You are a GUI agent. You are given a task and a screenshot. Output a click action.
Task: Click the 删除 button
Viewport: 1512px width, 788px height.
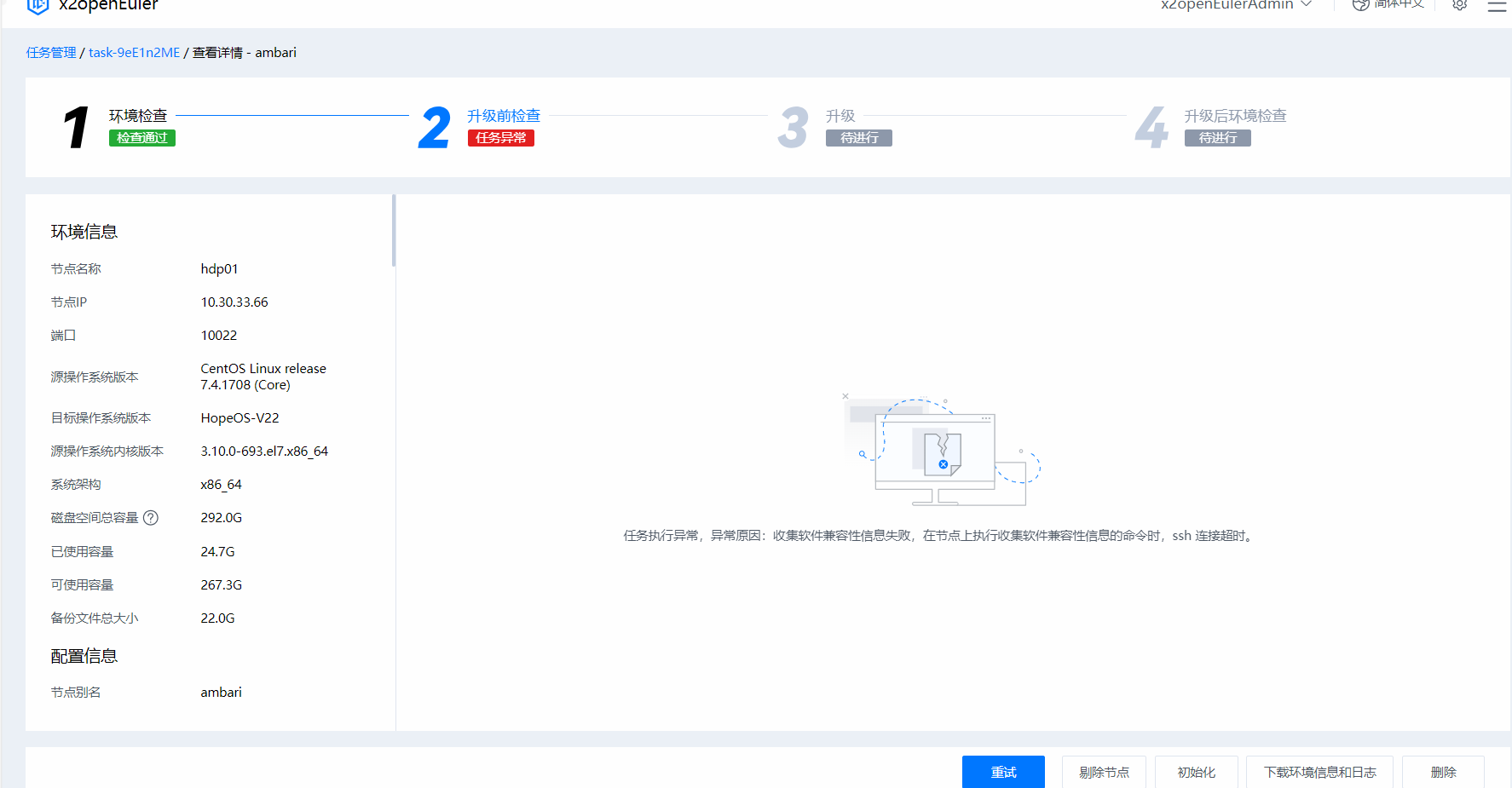[x=1443, y=772]
